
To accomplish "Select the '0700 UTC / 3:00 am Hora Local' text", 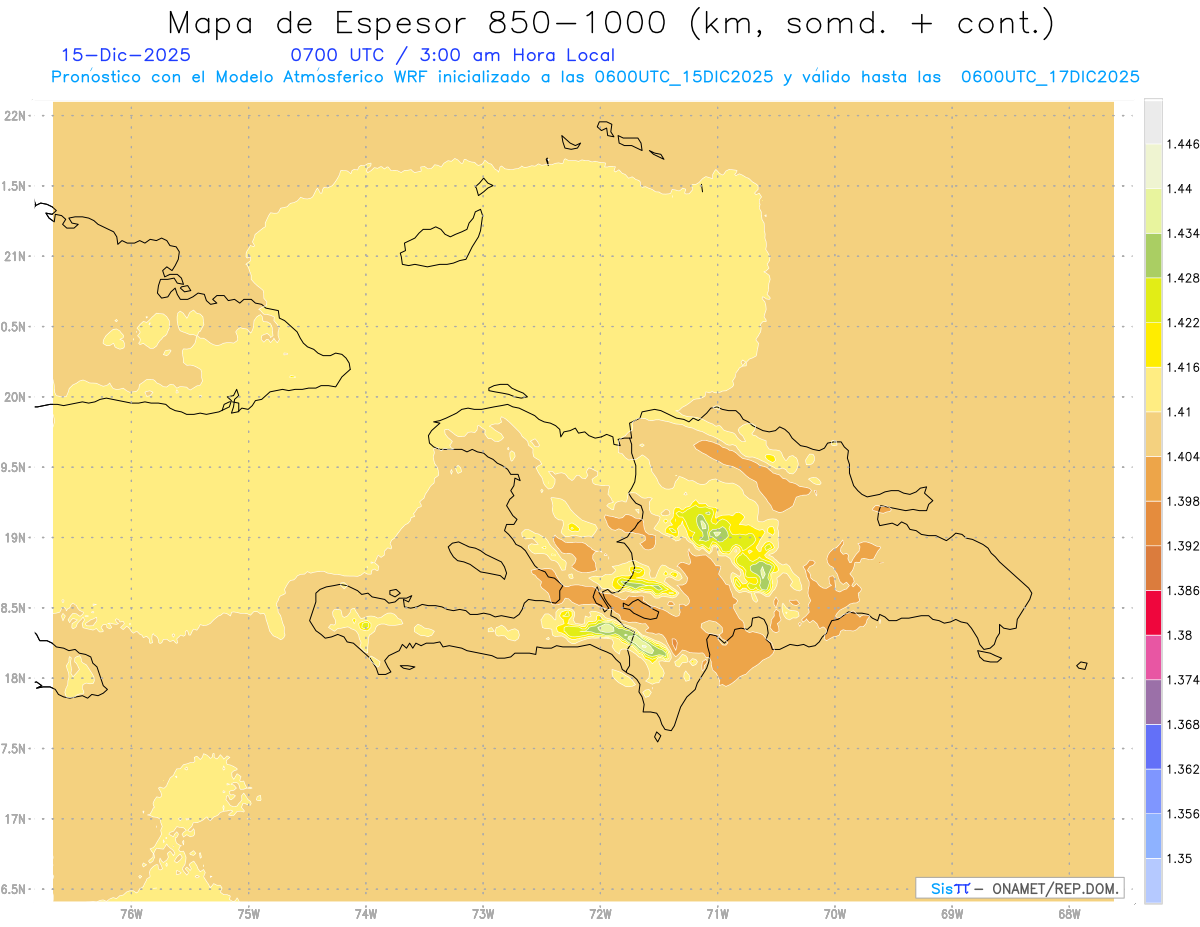I will click(x=452, y=56).
